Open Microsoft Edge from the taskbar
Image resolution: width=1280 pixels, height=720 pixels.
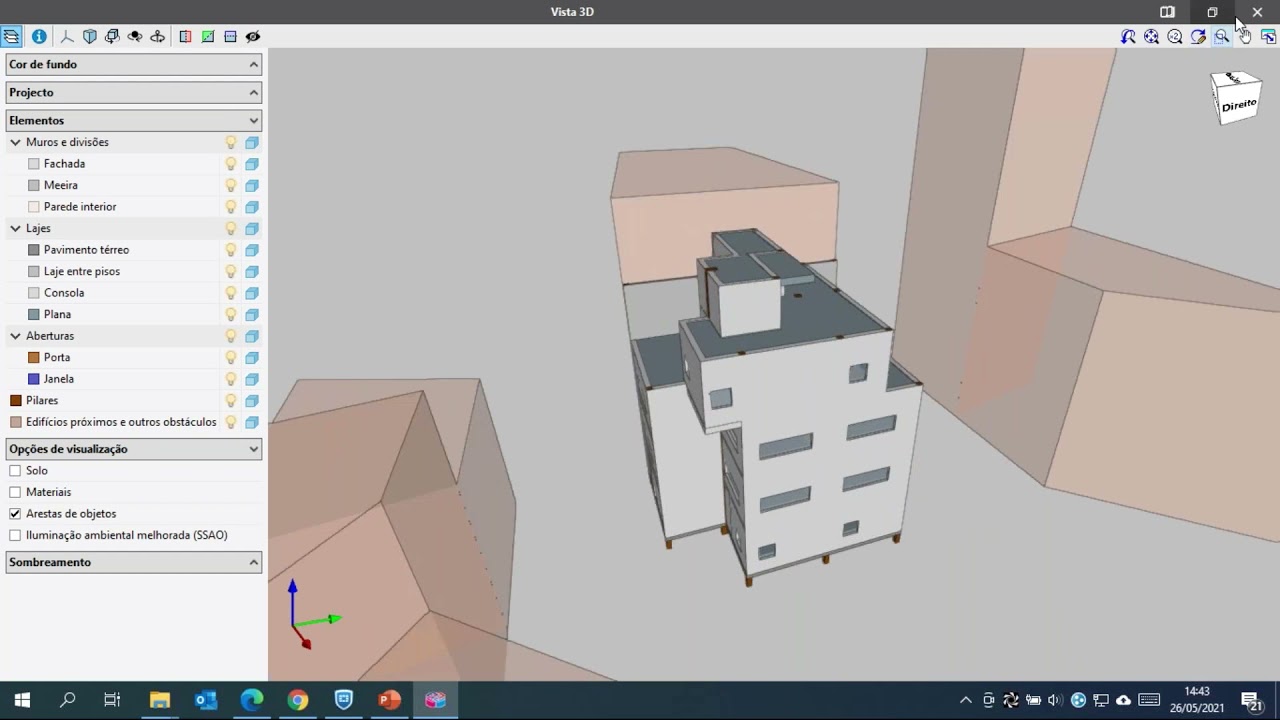click(252, 700)
